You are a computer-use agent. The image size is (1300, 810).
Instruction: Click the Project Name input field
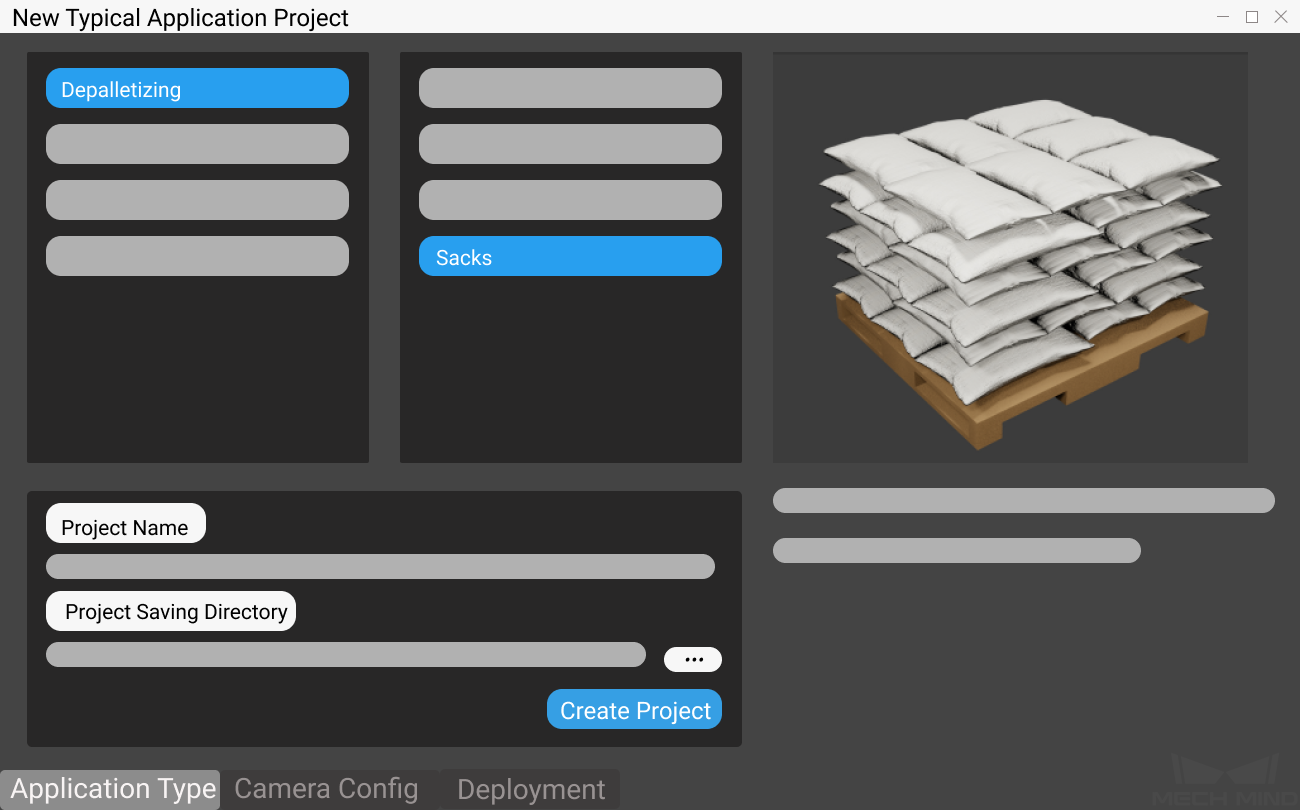tap(380, 566)
